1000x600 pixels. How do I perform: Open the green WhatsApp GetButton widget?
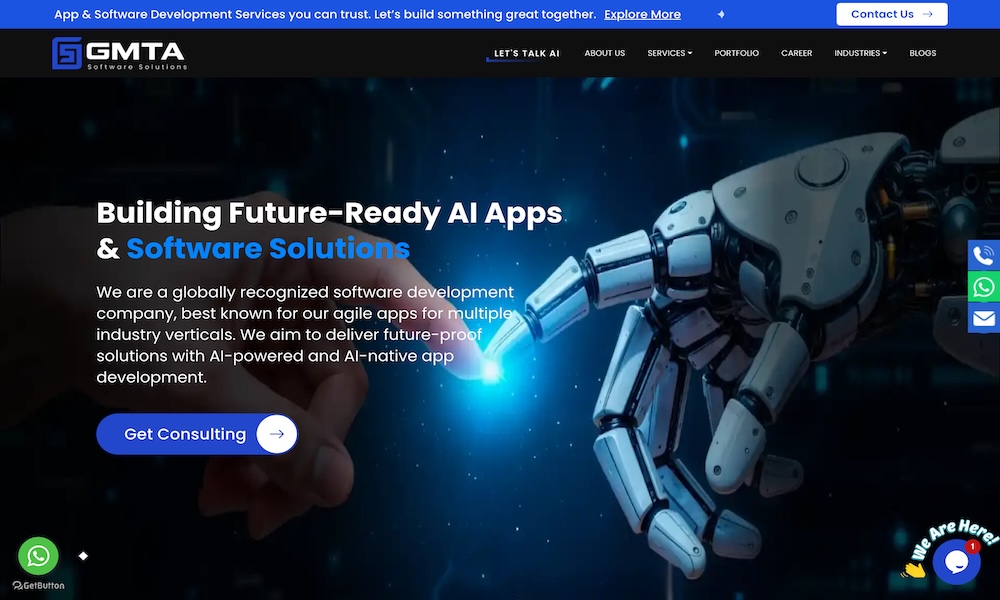click(x=38, y=556)
